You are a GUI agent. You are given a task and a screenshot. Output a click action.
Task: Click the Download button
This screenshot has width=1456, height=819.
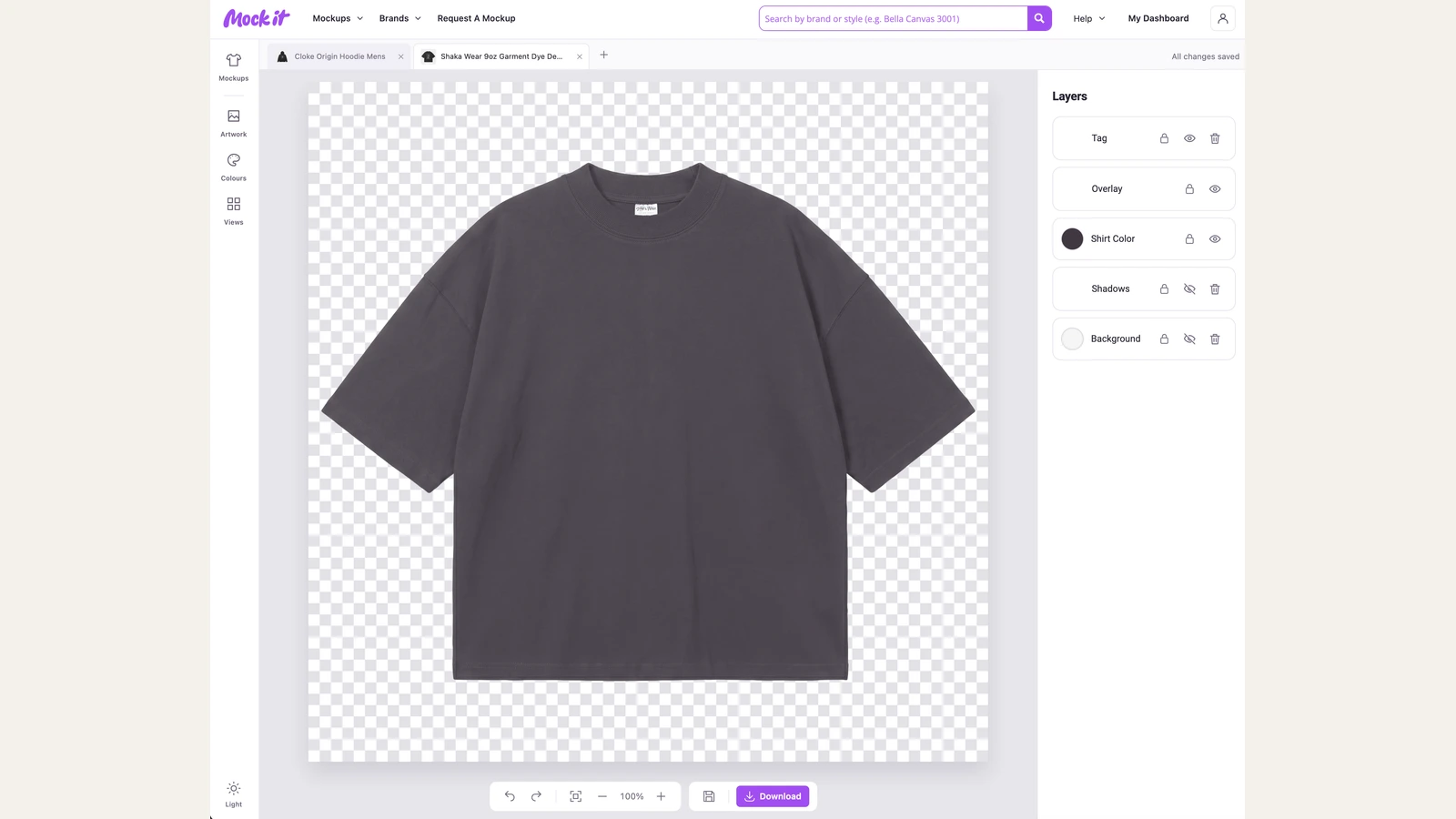pyautogui.click(x=773, y=796)
